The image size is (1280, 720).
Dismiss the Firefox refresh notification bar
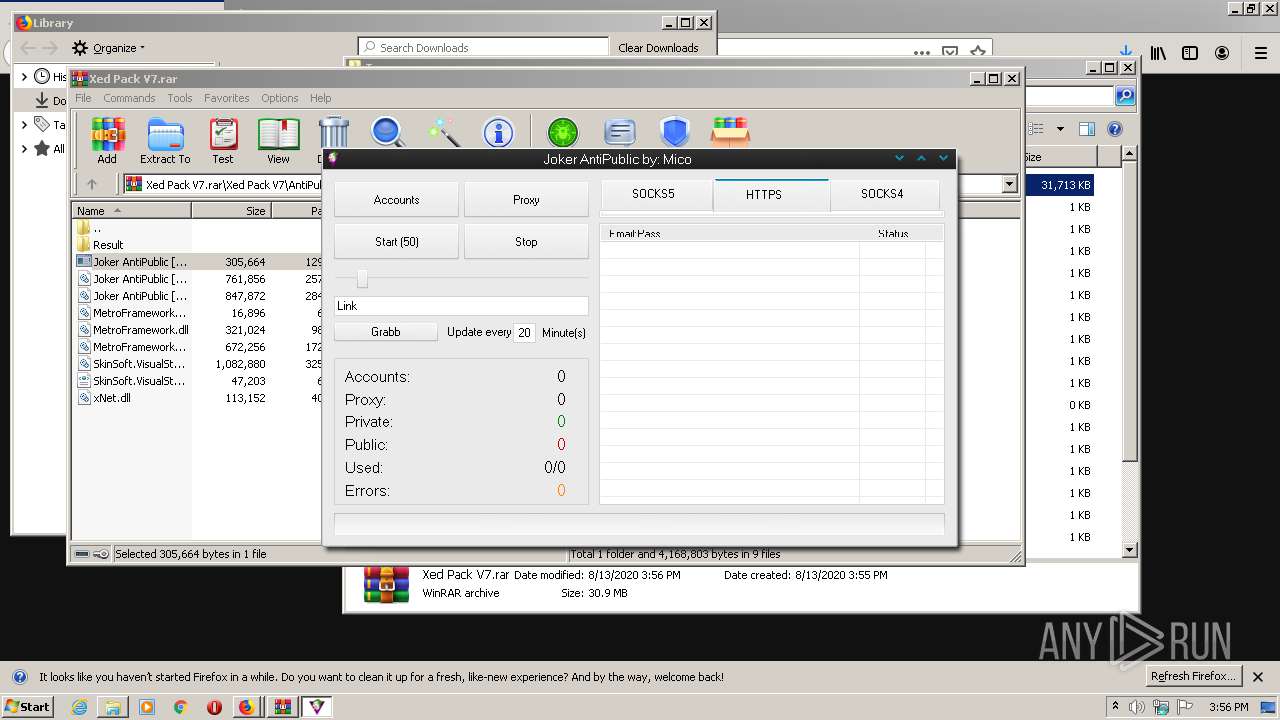pos(1258,677)
